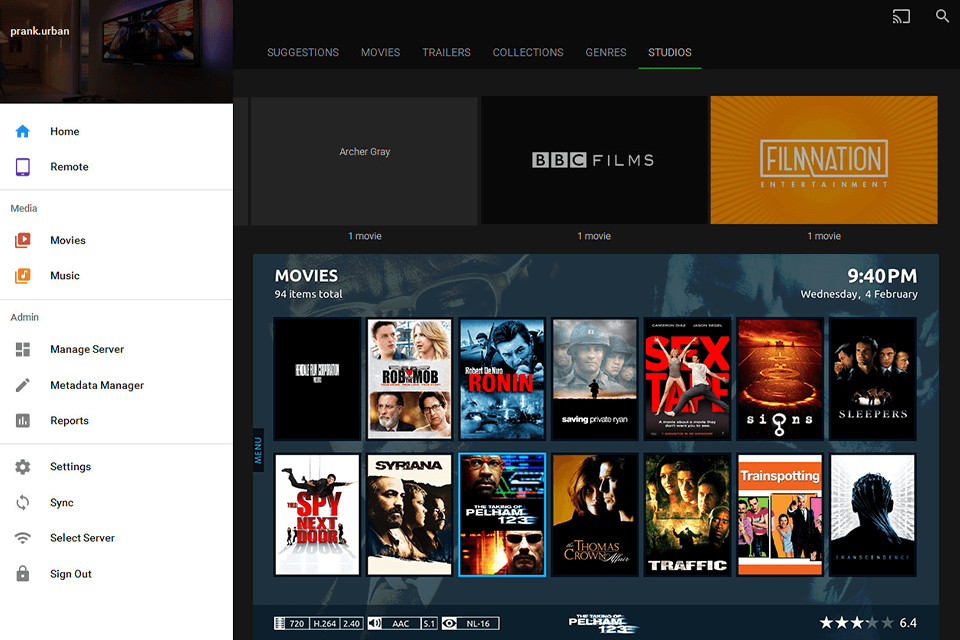
Task: Click the Manage Server dashboard icon
Action: pos(23,350)
